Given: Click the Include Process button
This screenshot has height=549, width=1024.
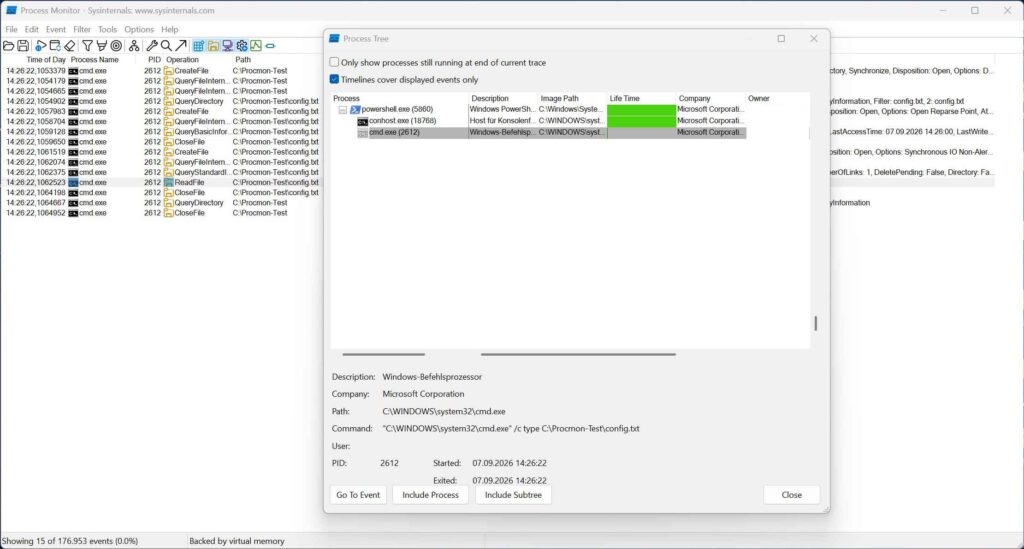Looking at the screenshot, I should [x=430, y=495].
